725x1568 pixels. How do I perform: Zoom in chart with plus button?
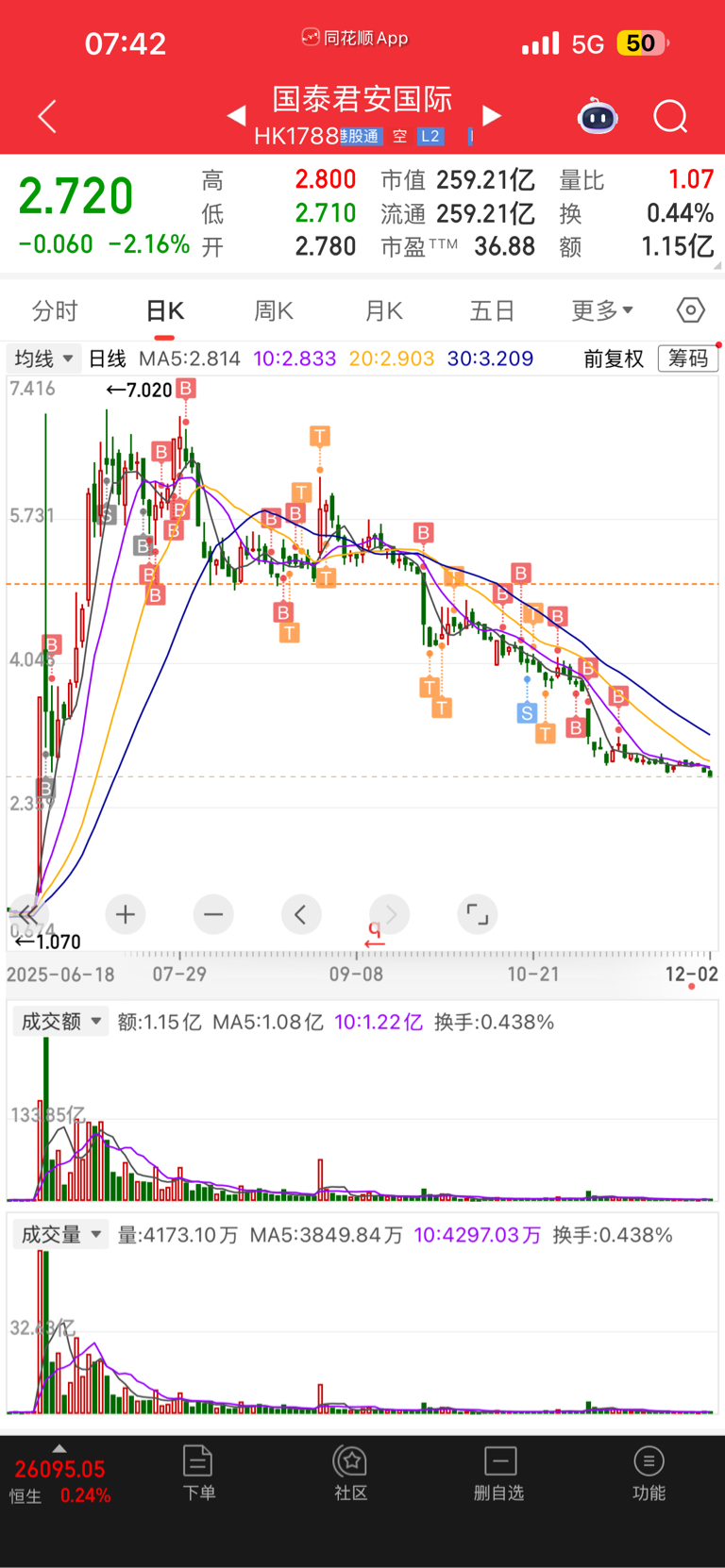tap(126, 914)
